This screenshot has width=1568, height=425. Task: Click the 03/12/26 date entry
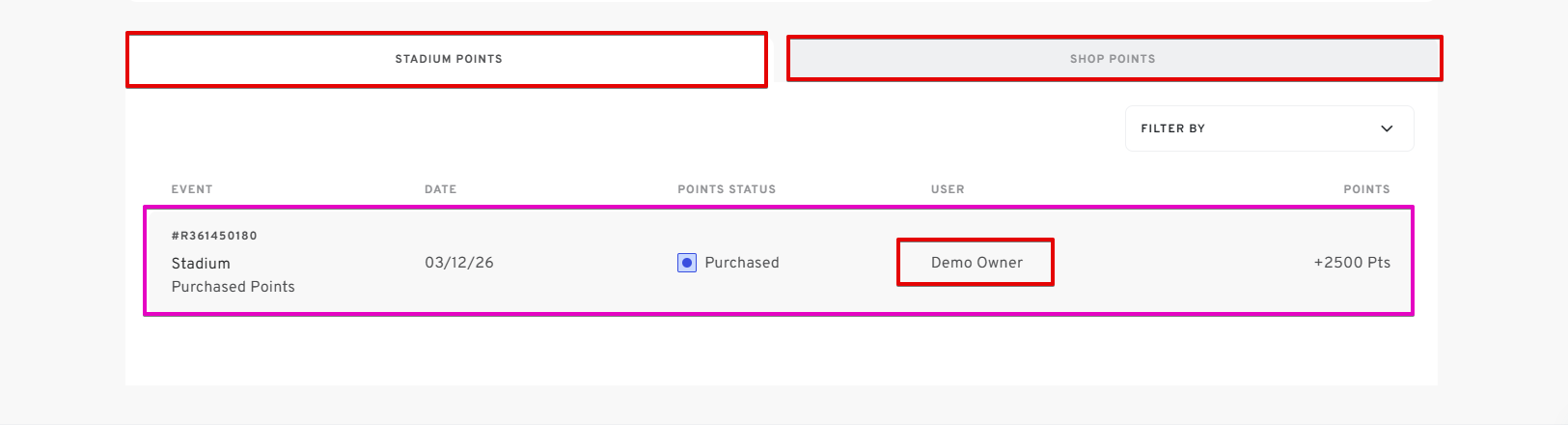coord(459,263)
